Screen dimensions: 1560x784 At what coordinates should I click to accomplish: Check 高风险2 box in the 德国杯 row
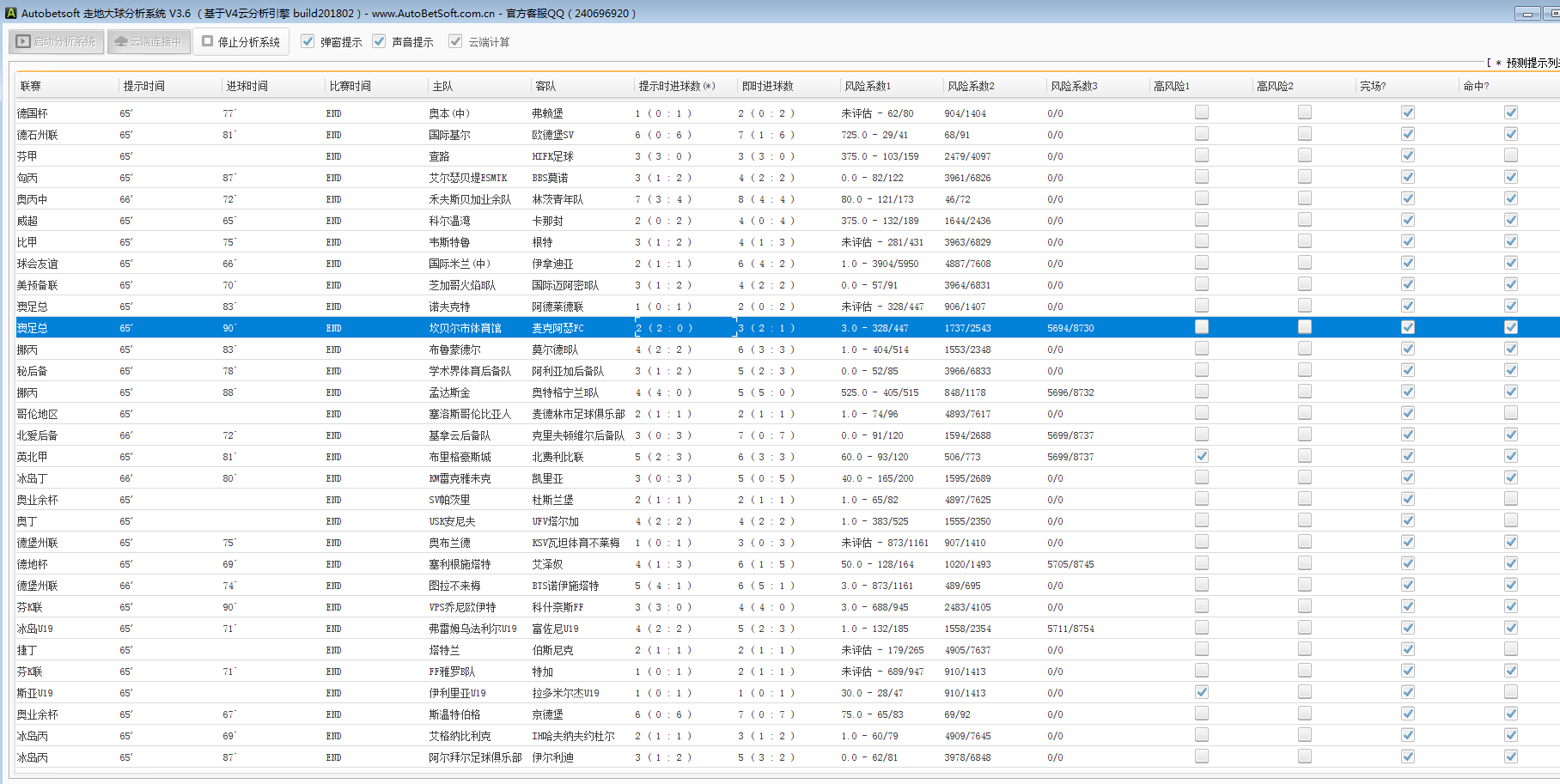point(1304,112)
